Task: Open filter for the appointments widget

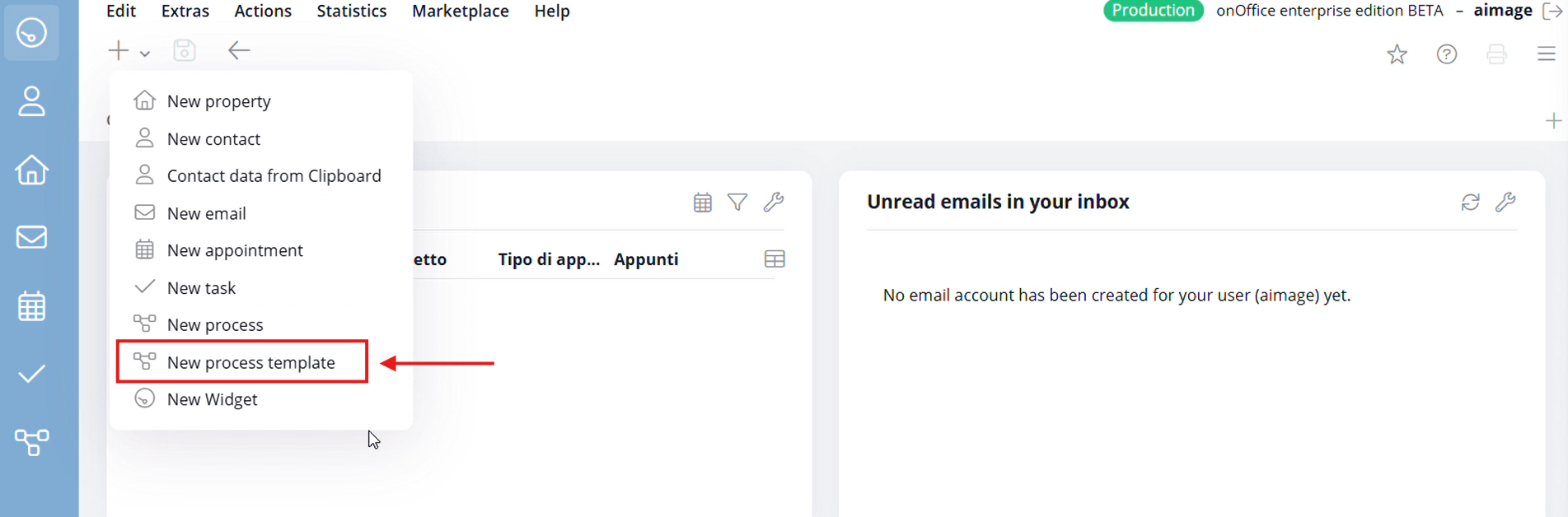Action: tap(737, 202)
